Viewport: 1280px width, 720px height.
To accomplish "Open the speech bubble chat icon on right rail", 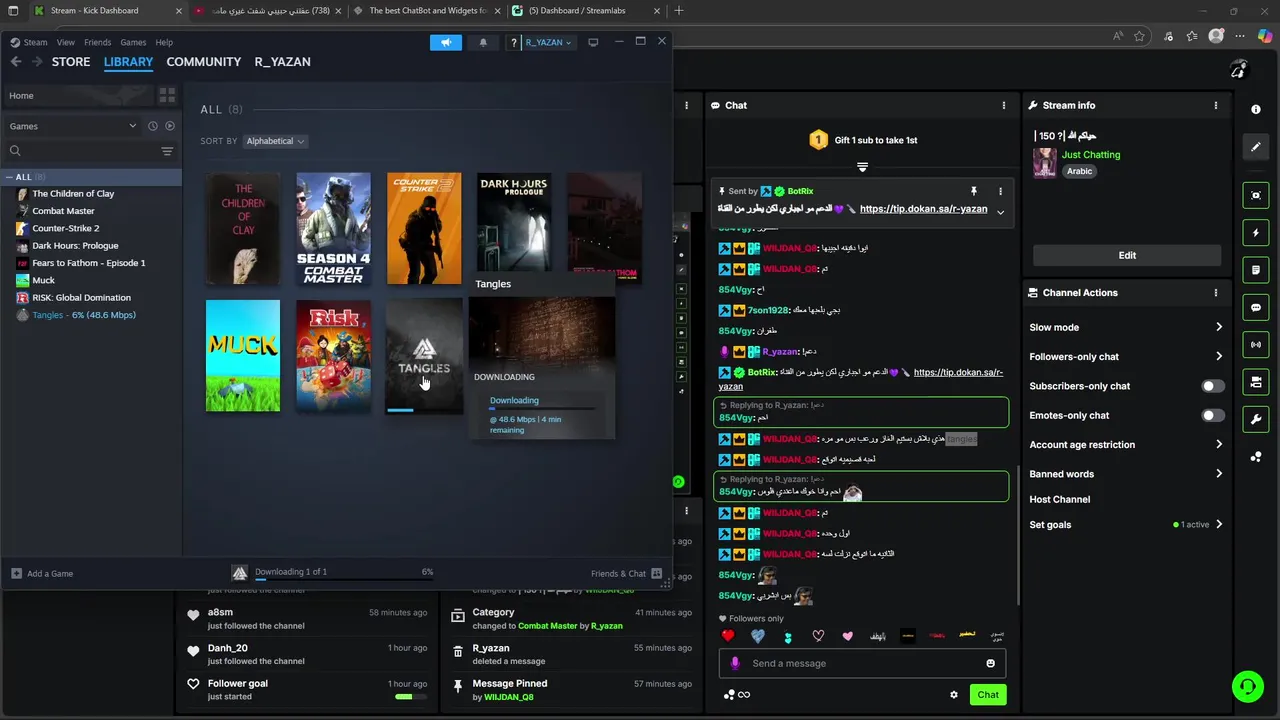I will pyautogui.click(x=1256, y=308).
